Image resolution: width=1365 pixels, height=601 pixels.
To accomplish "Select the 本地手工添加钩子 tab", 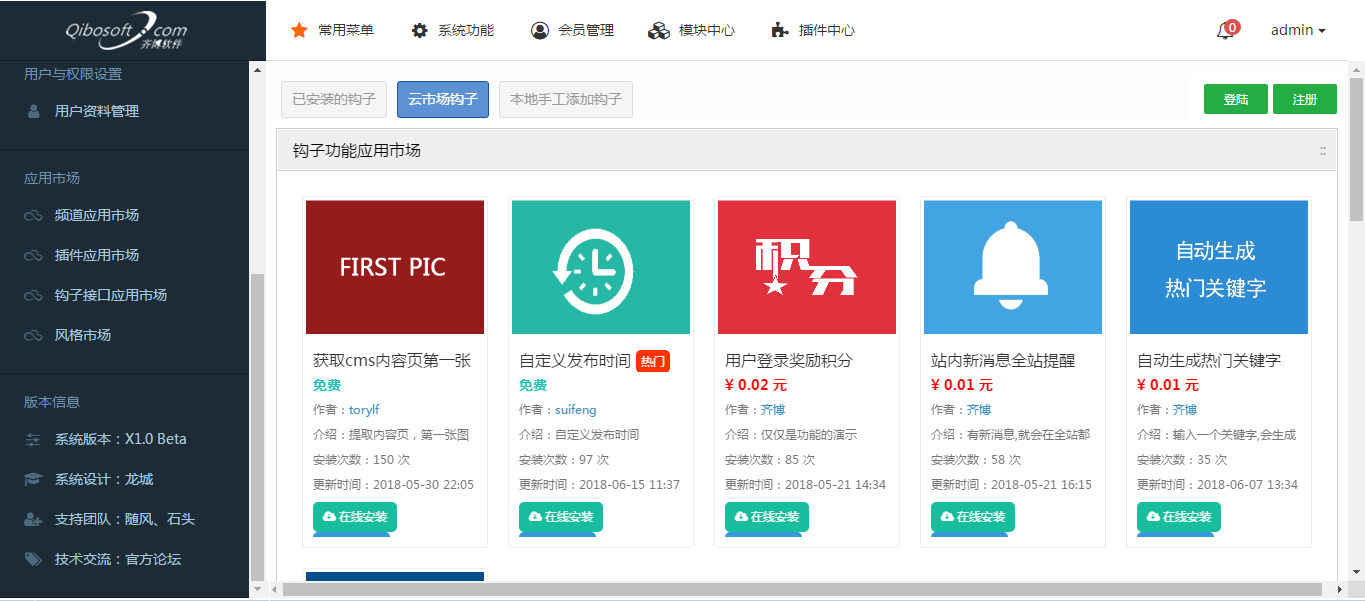I will [565, 99].
